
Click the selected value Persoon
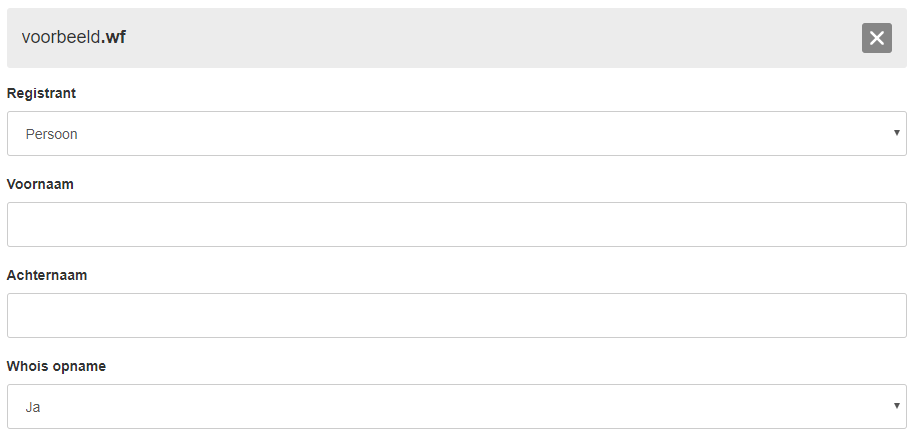coord(51,134)
